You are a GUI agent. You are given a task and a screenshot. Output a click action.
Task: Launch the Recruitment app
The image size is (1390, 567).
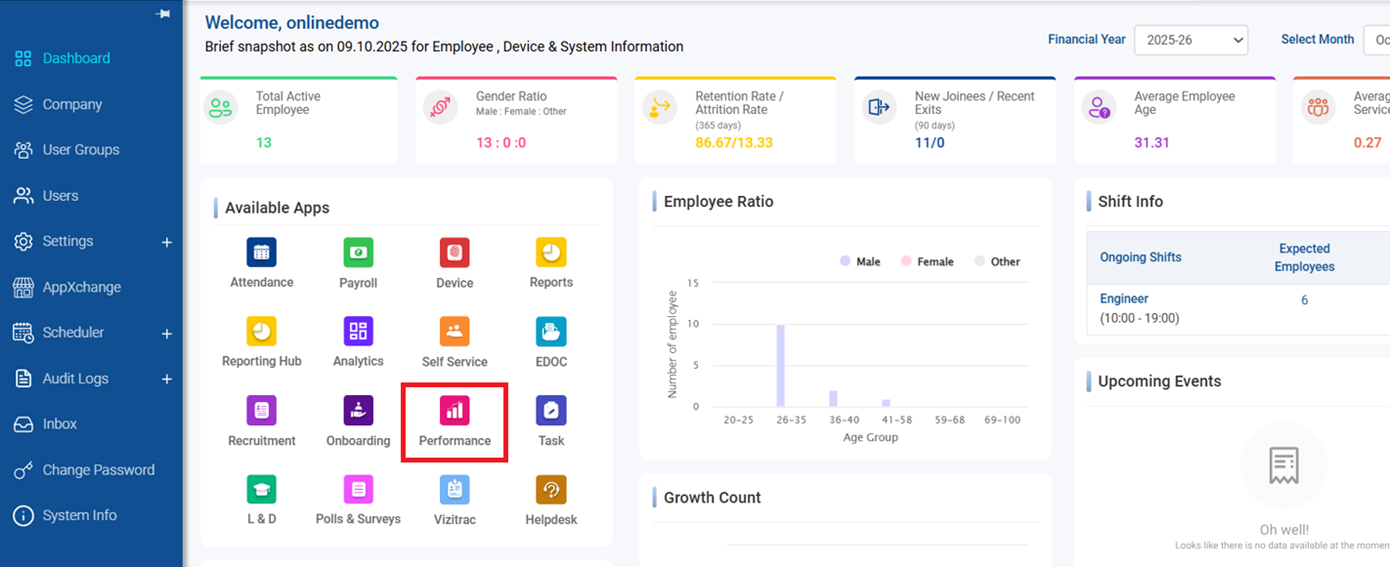click(262, 410)
